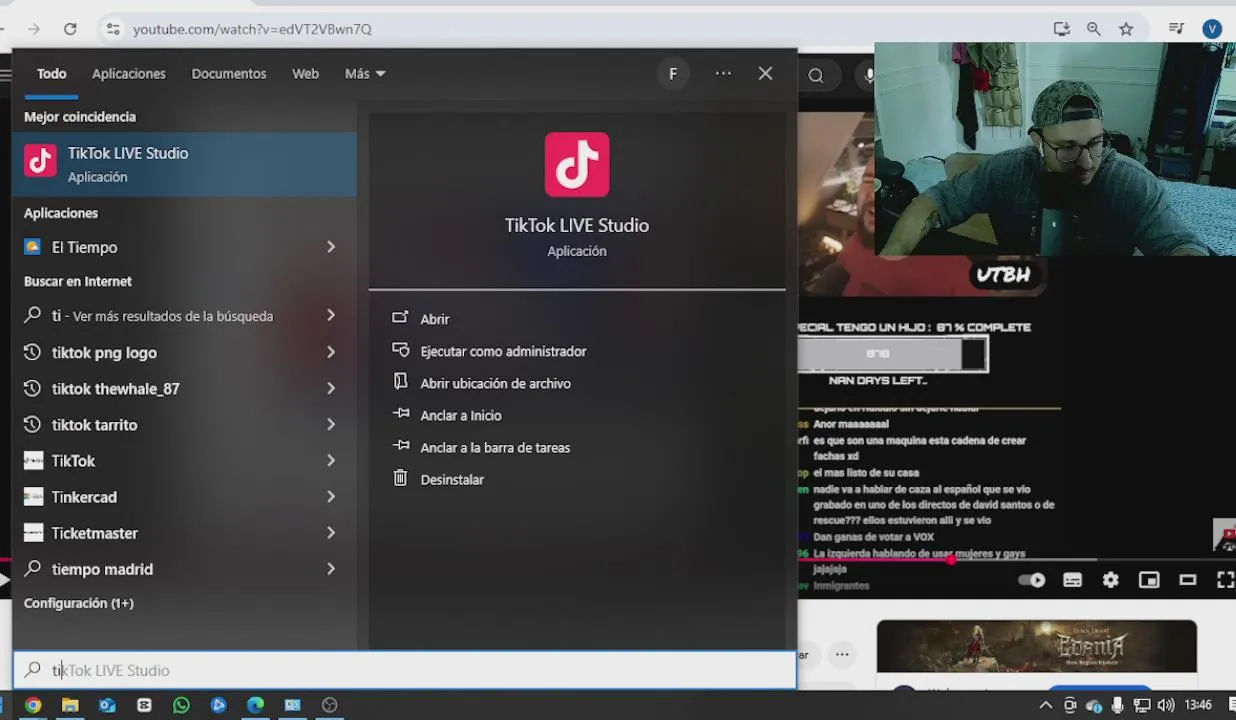Expand 'tiktok thewhale_87' chevron
1236x720 pixels.
(331, 388)
